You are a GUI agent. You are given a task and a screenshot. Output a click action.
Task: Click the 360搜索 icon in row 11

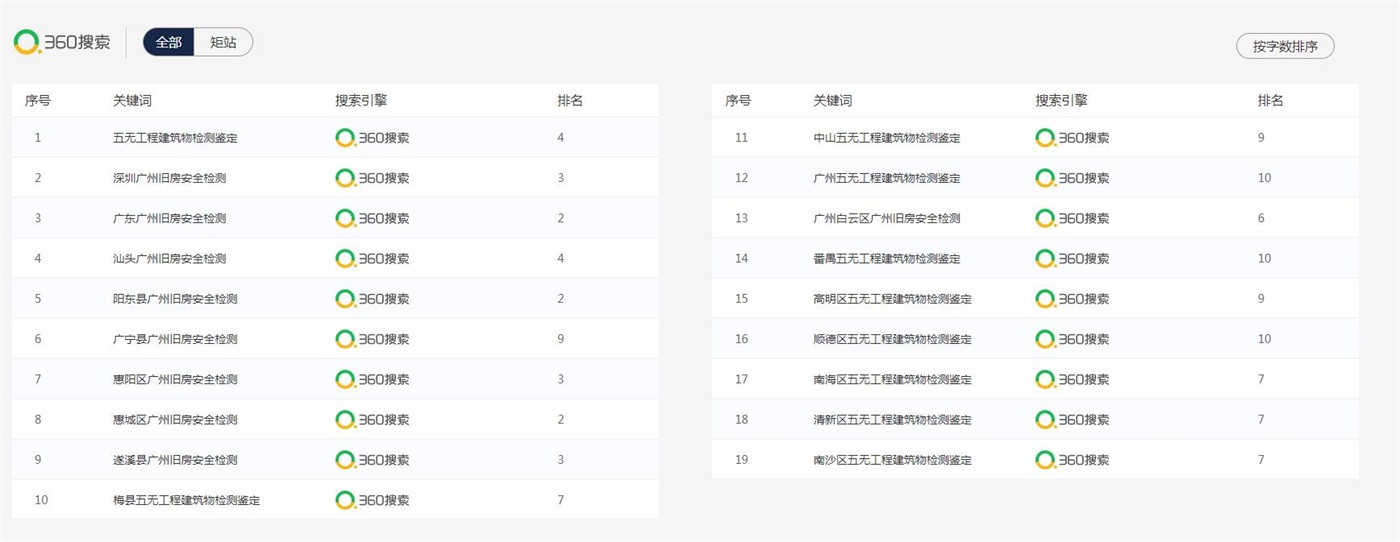tap(1072, 138)
